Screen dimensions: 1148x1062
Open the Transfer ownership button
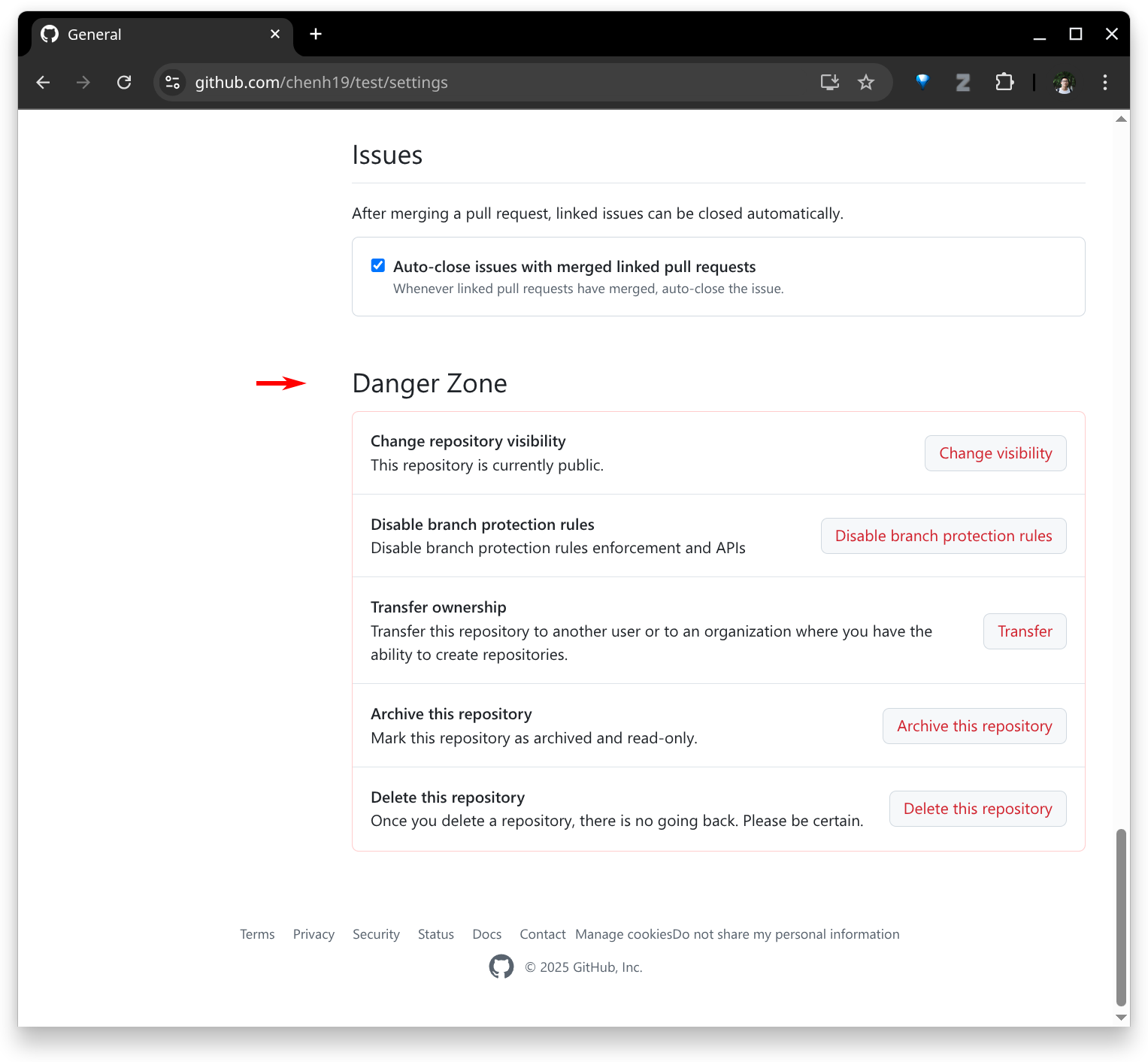pos(1025,631)
